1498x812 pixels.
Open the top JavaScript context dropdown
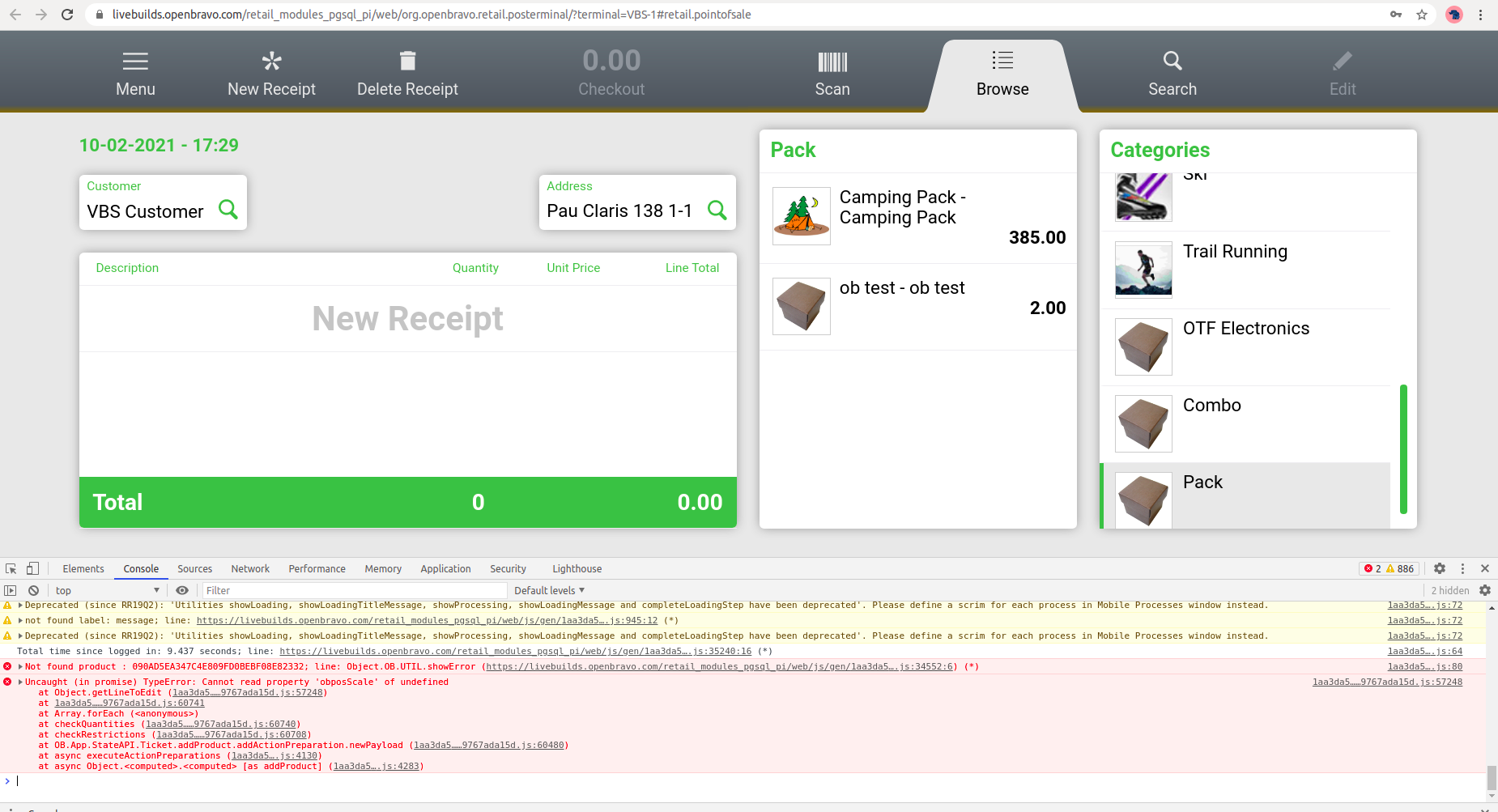(x=108, y=590)
